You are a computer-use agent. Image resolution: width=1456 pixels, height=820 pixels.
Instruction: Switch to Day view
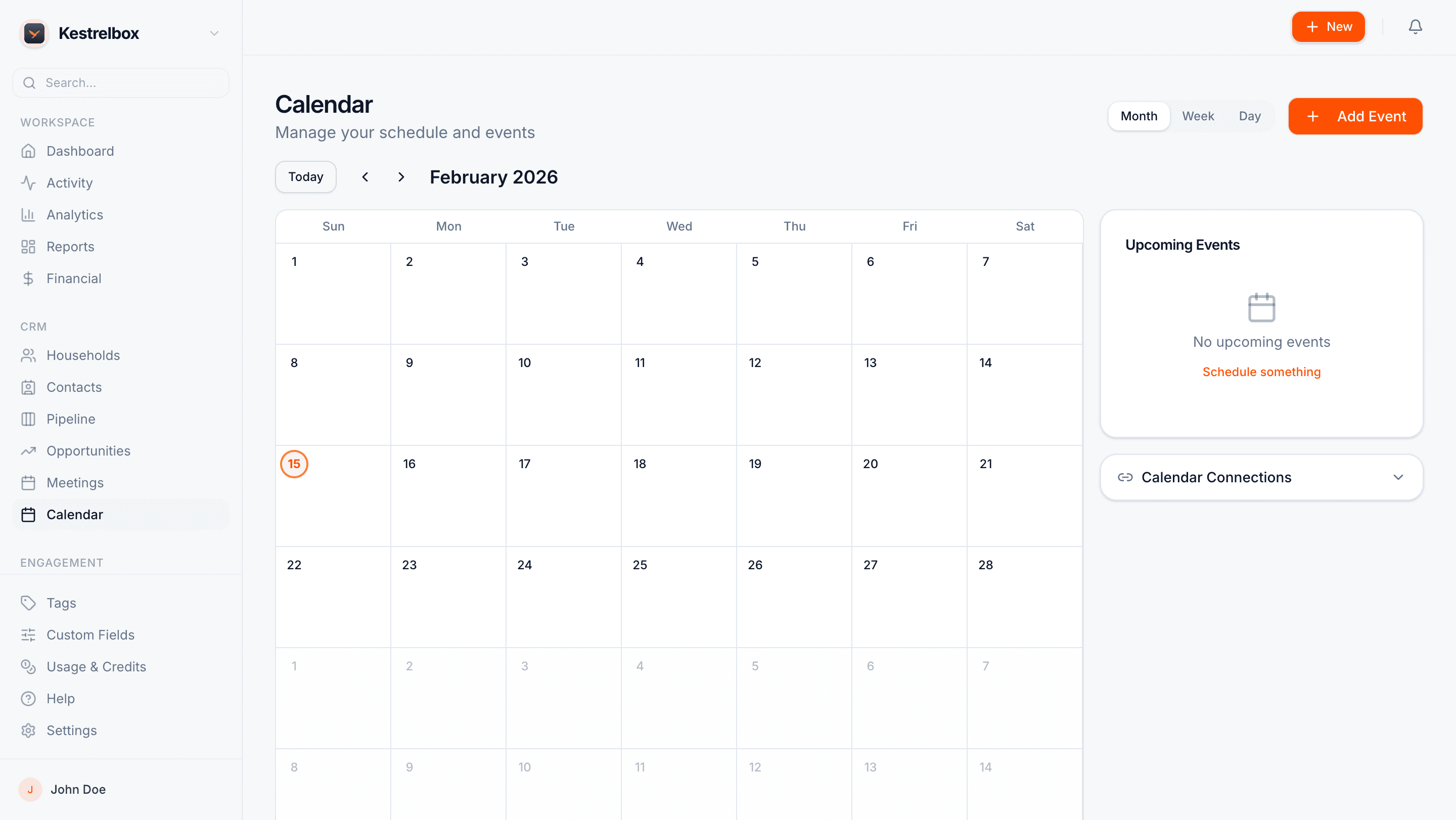[1250, 116]
